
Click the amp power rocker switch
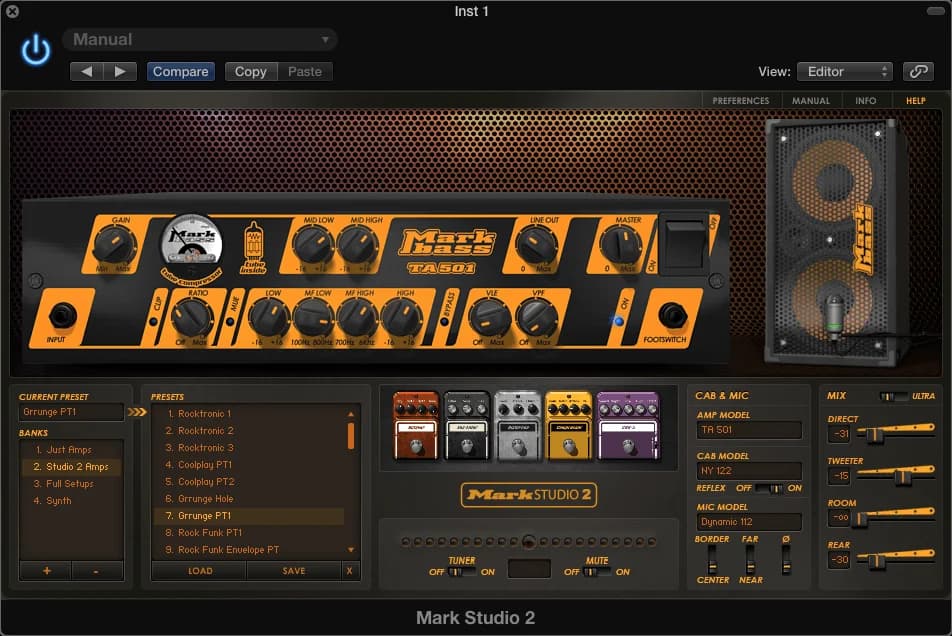coord(686,243)
